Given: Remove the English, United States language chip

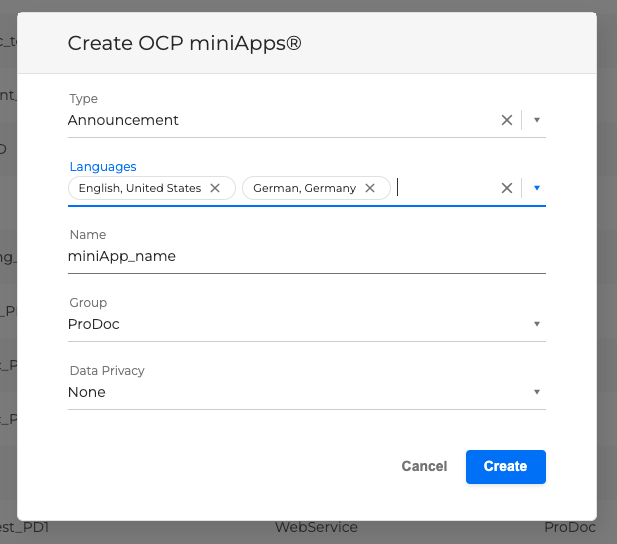Looking at the screenshot, I should 215,188.
